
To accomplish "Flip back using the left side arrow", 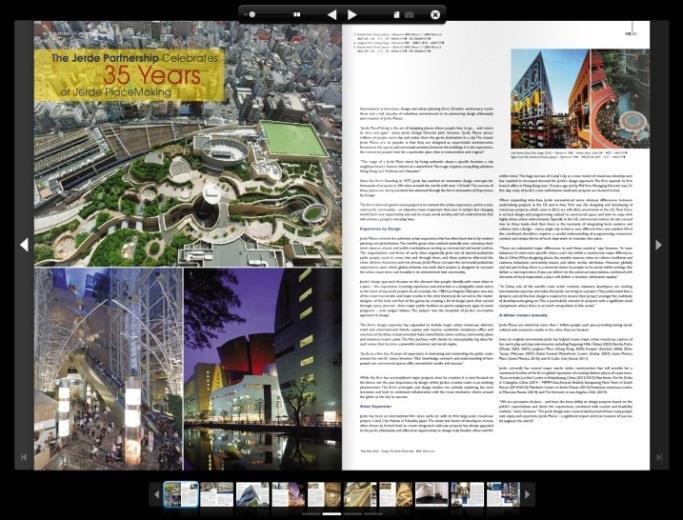I will coord(24,245).
